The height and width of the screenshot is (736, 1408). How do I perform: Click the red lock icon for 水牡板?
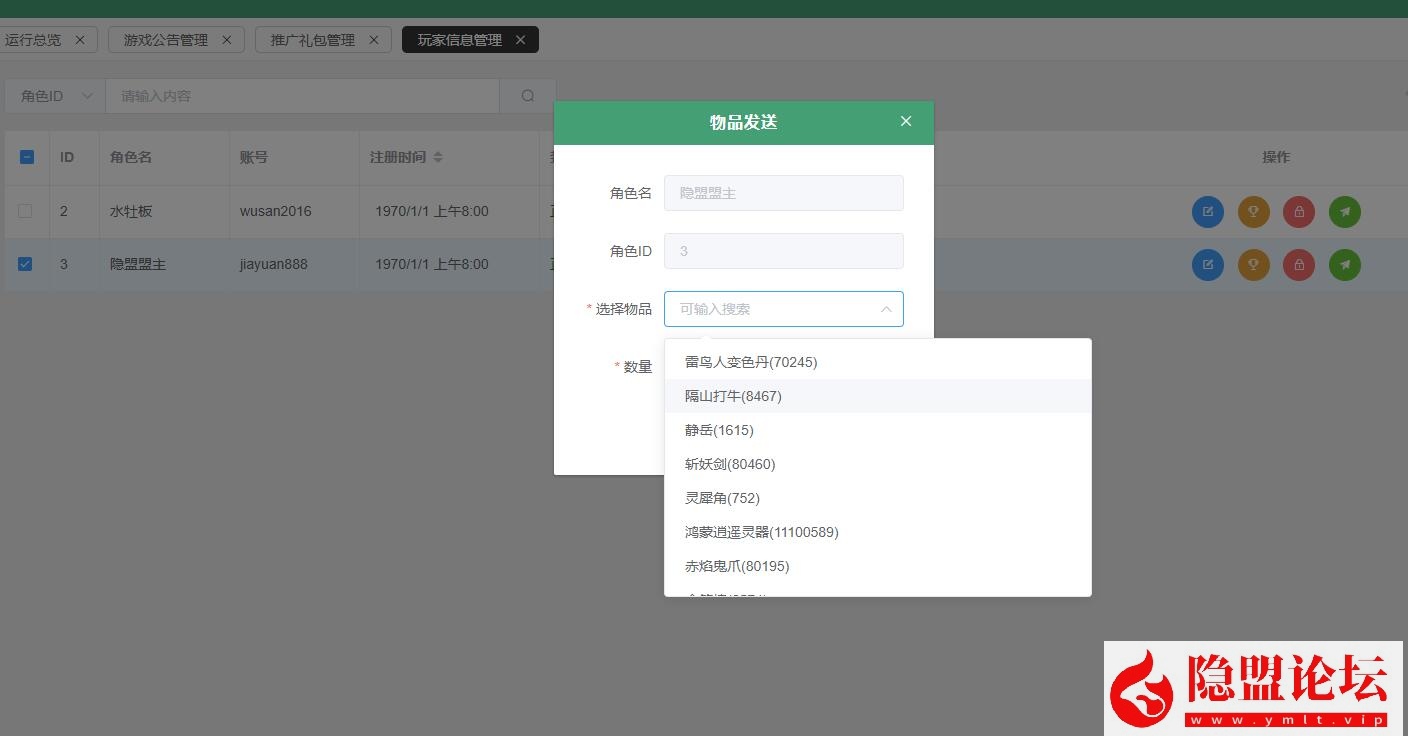tap(1299, 211)
